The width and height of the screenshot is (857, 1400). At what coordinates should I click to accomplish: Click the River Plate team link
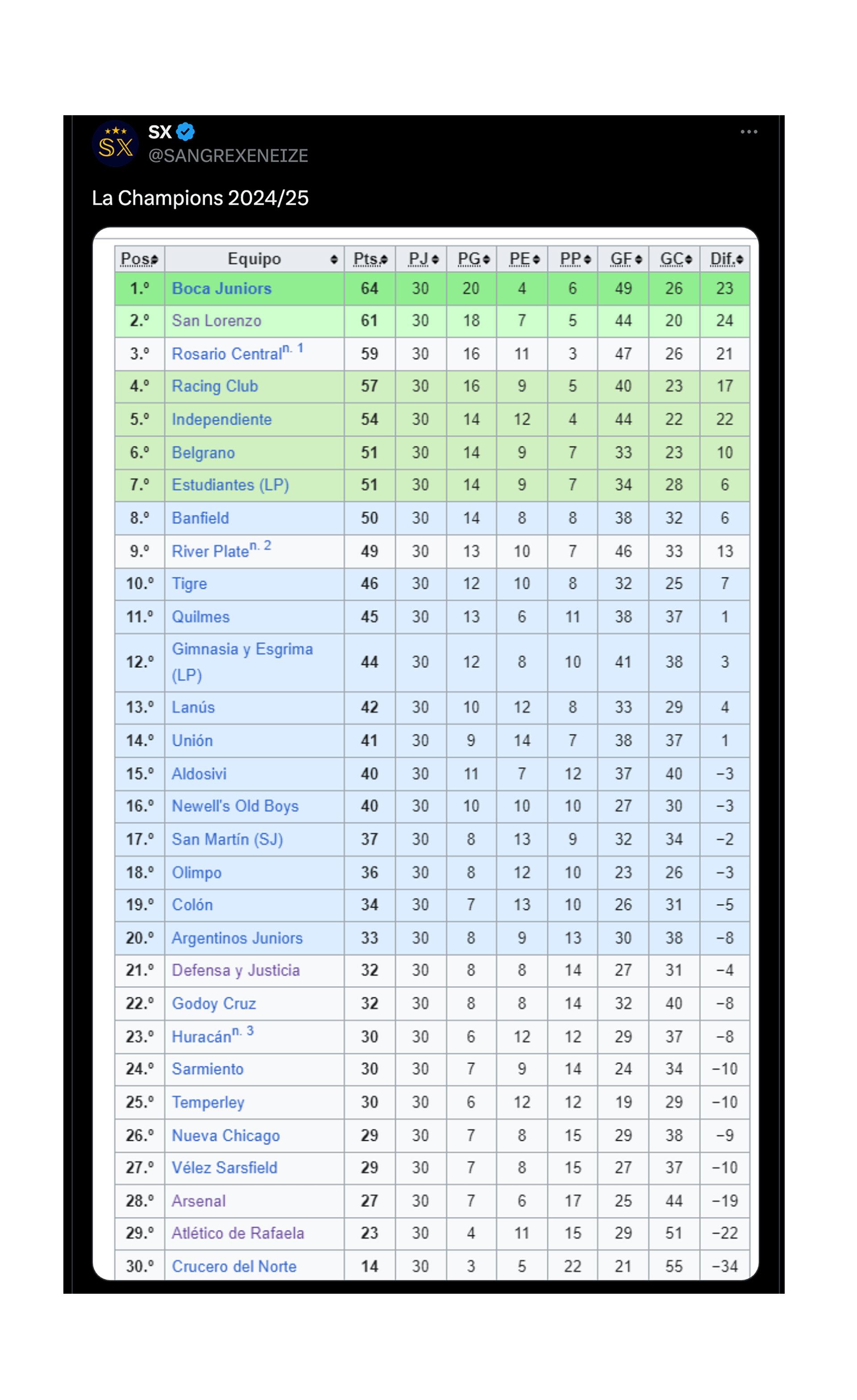coord(210,552)
